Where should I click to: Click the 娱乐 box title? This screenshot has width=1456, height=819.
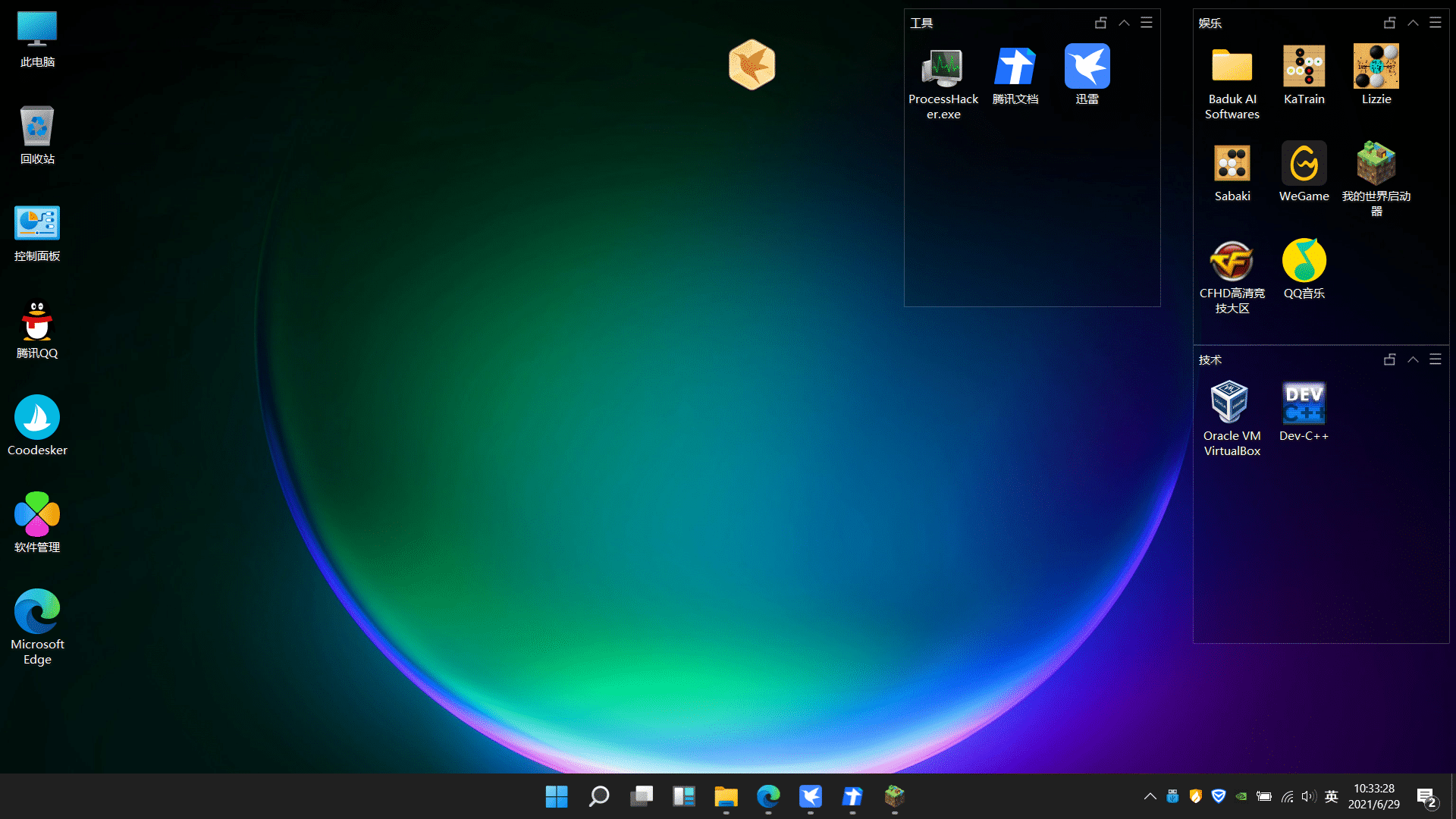point(1210,24)
